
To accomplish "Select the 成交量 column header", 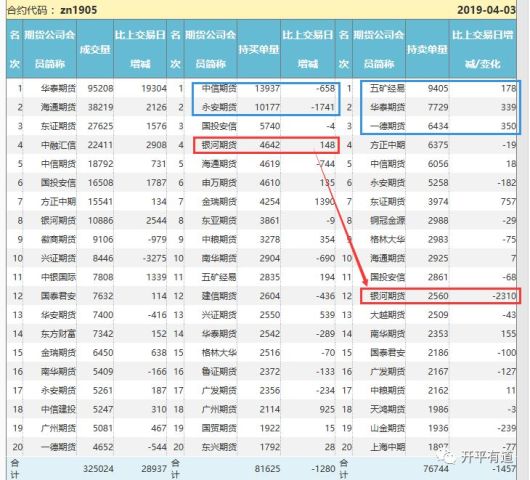I will [95, 49].
